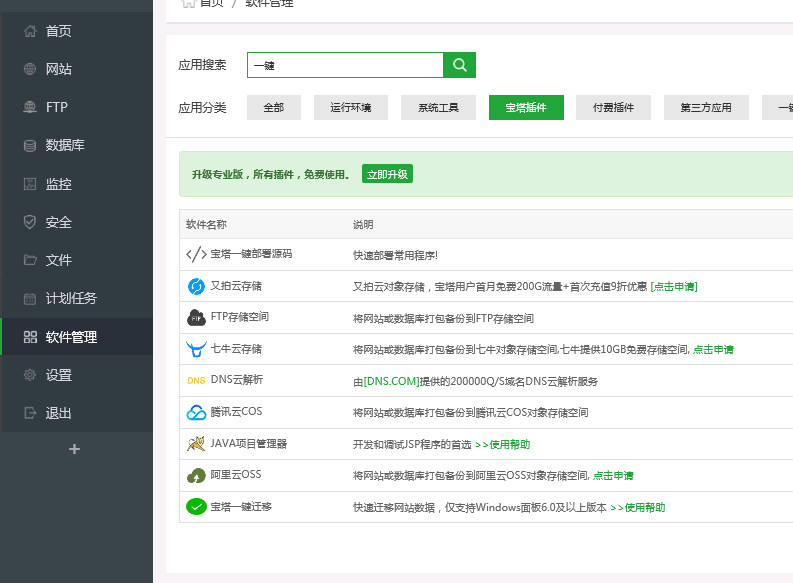Click the [点击申请] link for 又拍云
This screenshot has height=583, width=793.
(x=674, y=287)
